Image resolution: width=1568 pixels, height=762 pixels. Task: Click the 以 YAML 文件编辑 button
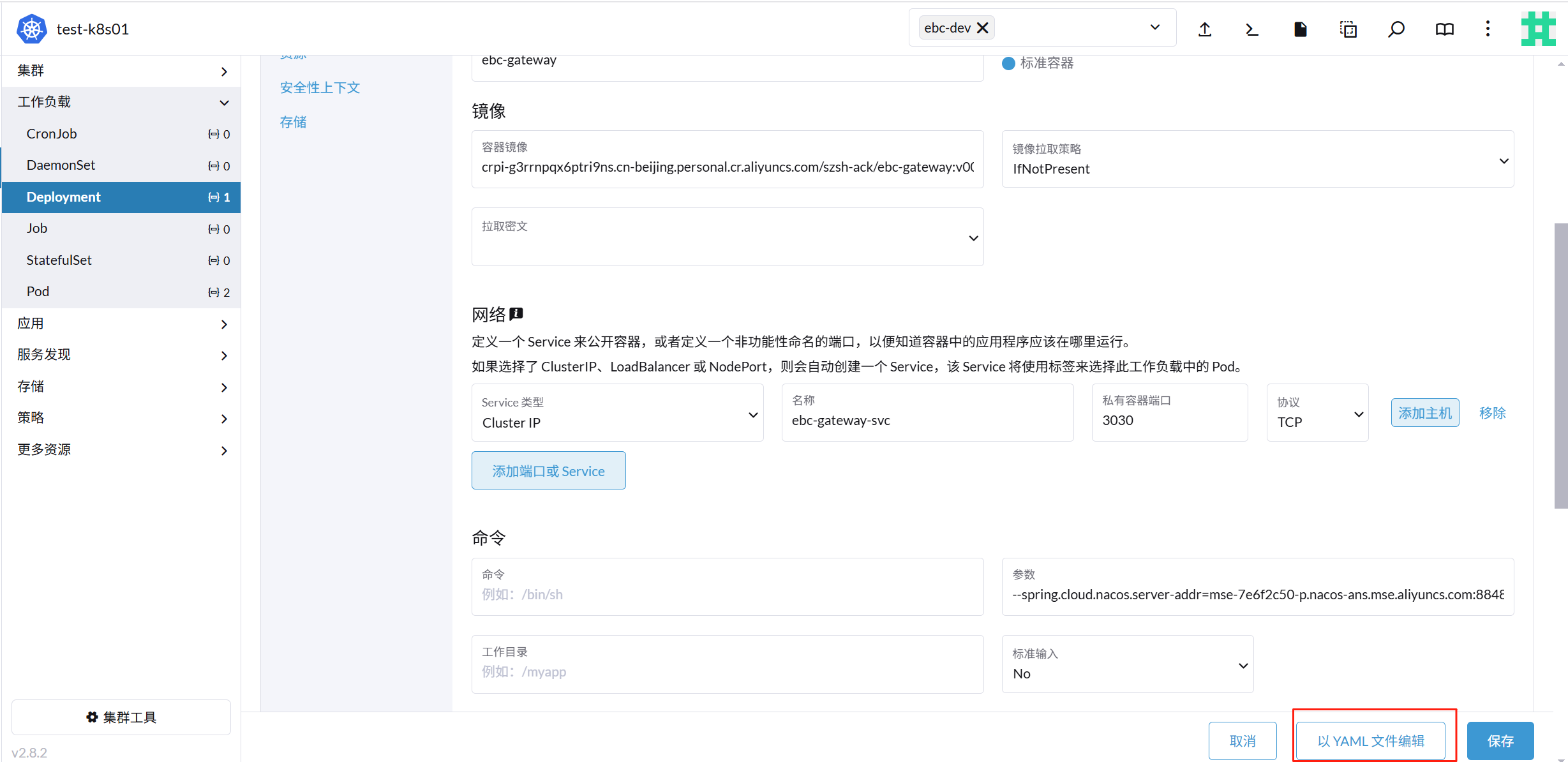coord(1370,741)
